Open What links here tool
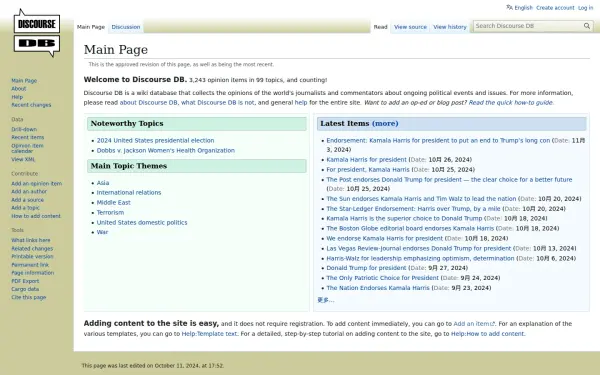This screenshot has height=375, width=600. tap(31, 240)
